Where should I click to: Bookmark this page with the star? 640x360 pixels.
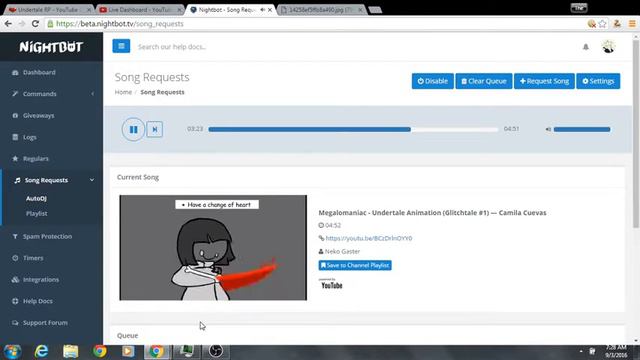coord(602,24)
